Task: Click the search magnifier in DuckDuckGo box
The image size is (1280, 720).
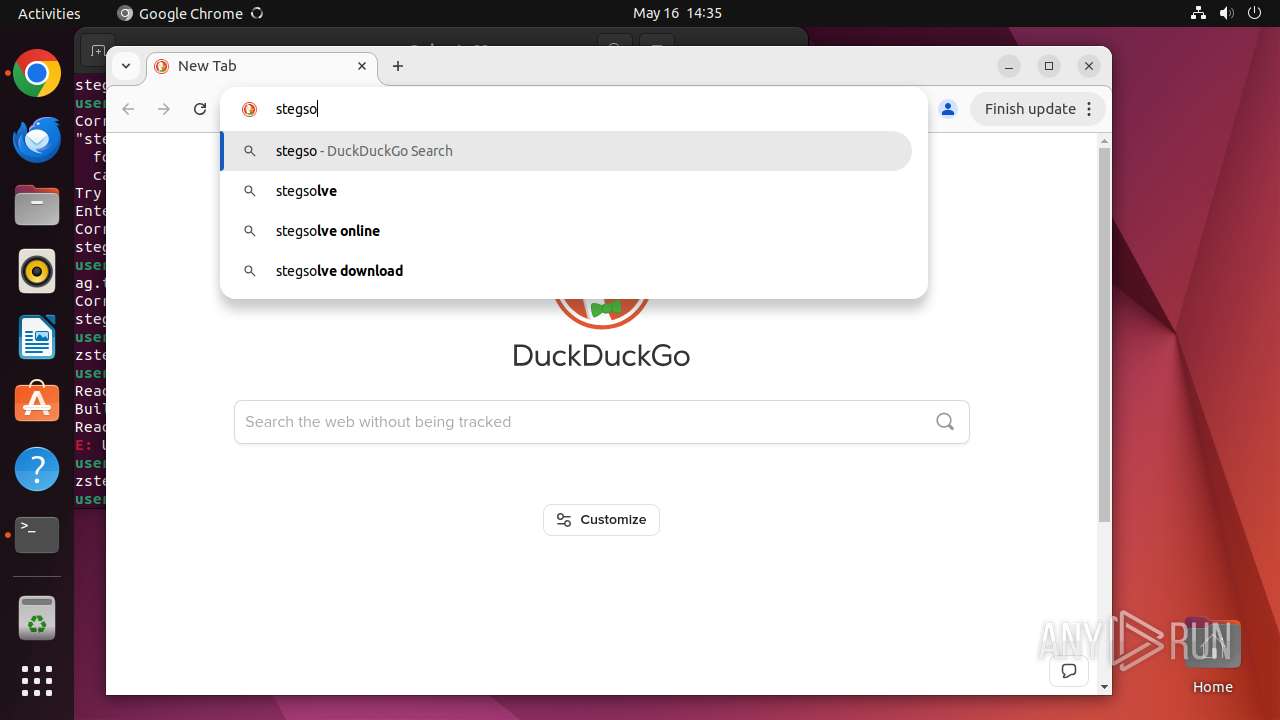Action: tap(945, 422)
